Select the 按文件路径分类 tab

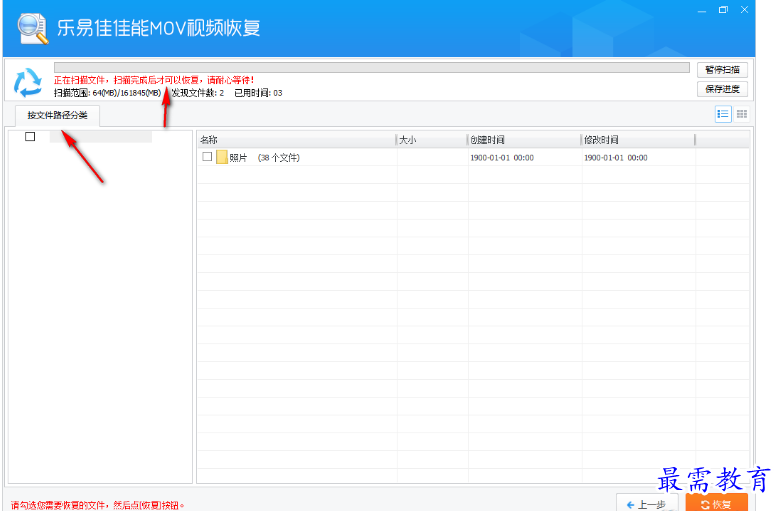(57, 115)
